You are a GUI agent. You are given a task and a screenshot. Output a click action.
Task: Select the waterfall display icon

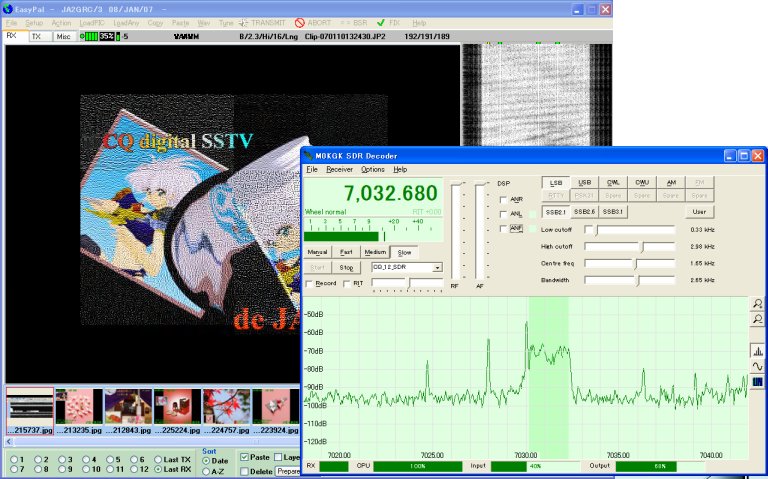[757, 382]
